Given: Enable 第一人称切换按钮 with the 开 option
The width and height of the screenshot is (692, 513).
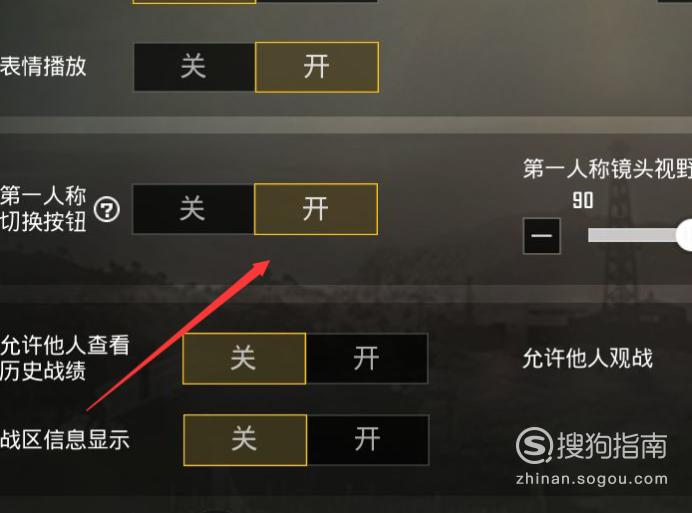Looking at the screenshot, I should (316, 209).
